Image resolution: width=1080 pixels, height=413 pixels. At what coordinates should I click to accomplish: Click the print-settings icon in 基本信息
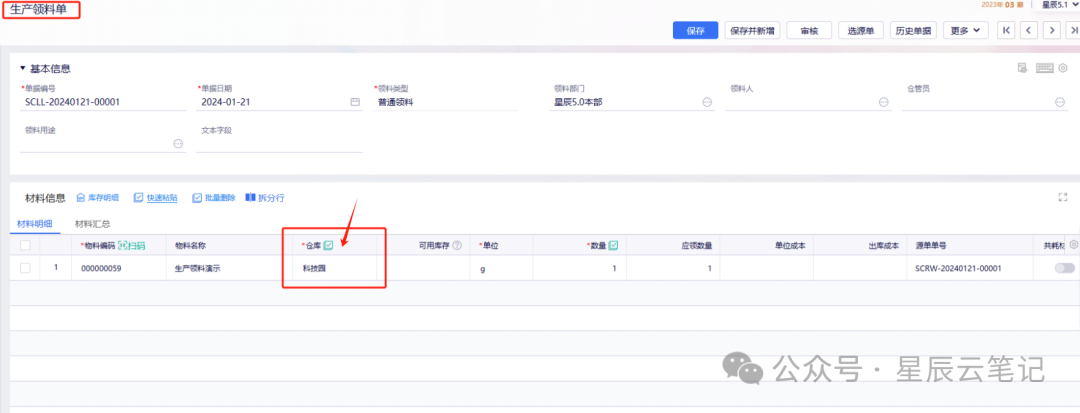tap(1023, 68)
